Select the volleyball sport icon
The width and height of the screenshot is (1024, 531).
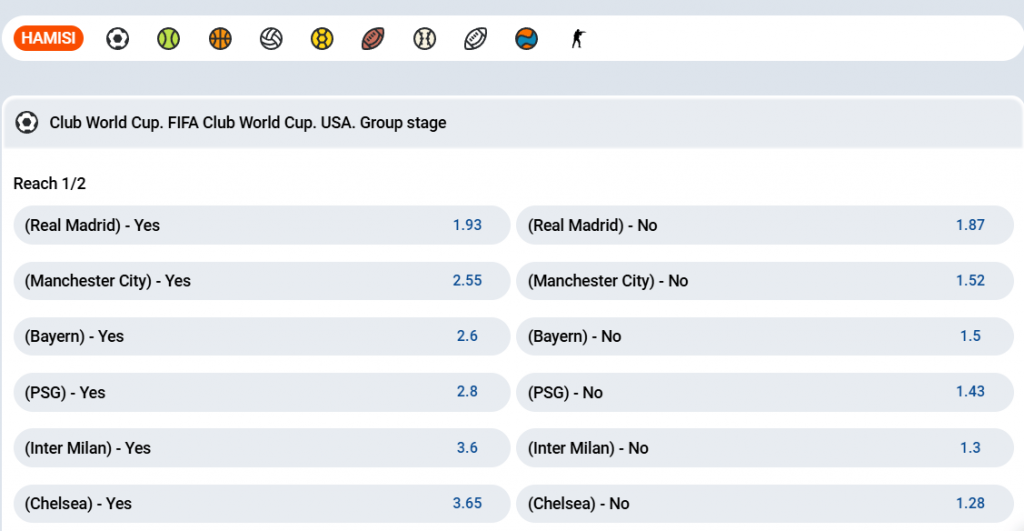[271, 39]
